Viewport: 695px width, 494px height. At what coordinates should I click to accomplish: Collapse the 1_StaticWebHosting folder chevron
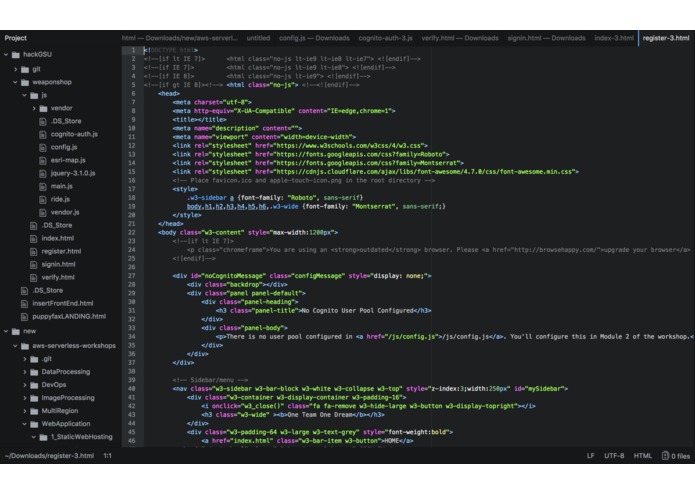point(34,437)
